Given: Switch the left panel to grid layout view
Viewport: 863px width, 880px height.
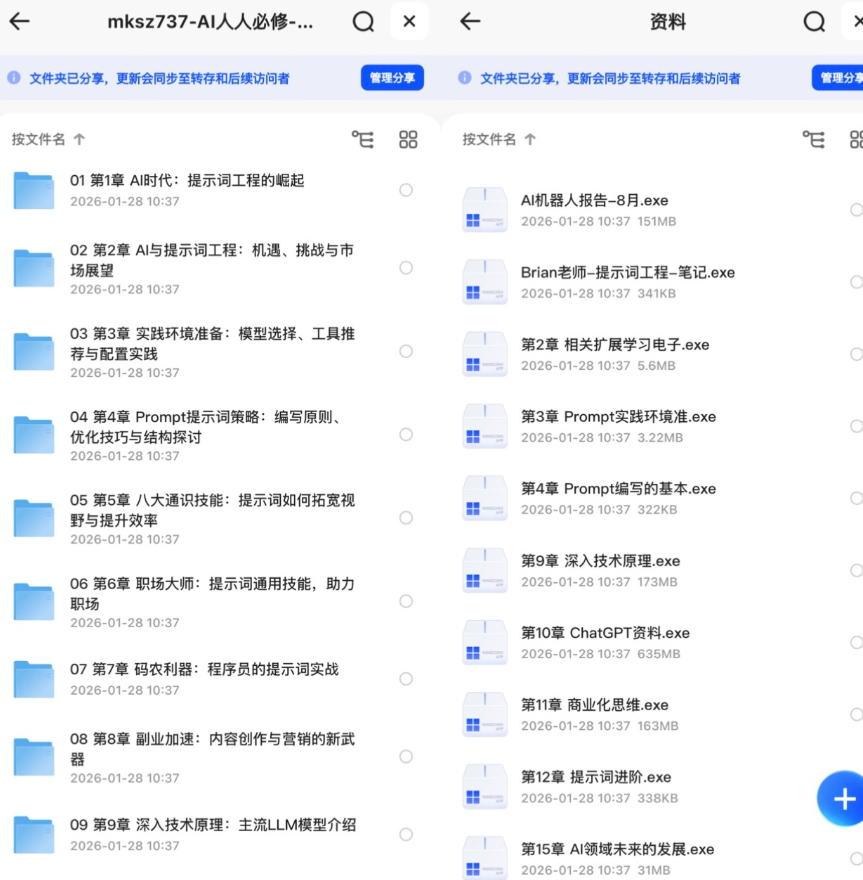Looking at the screenshot, I should click(x=408, y=141).
